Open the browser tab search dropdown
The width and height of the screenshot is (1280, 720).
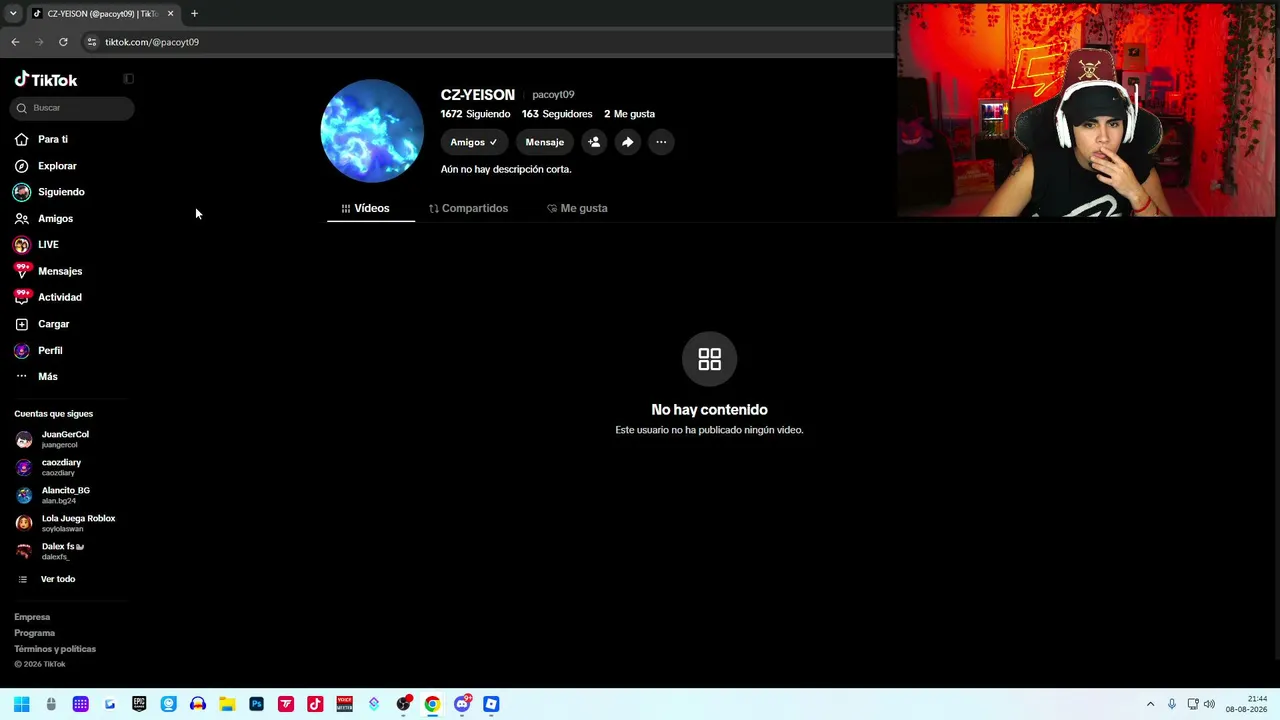[x=13, y=14]
